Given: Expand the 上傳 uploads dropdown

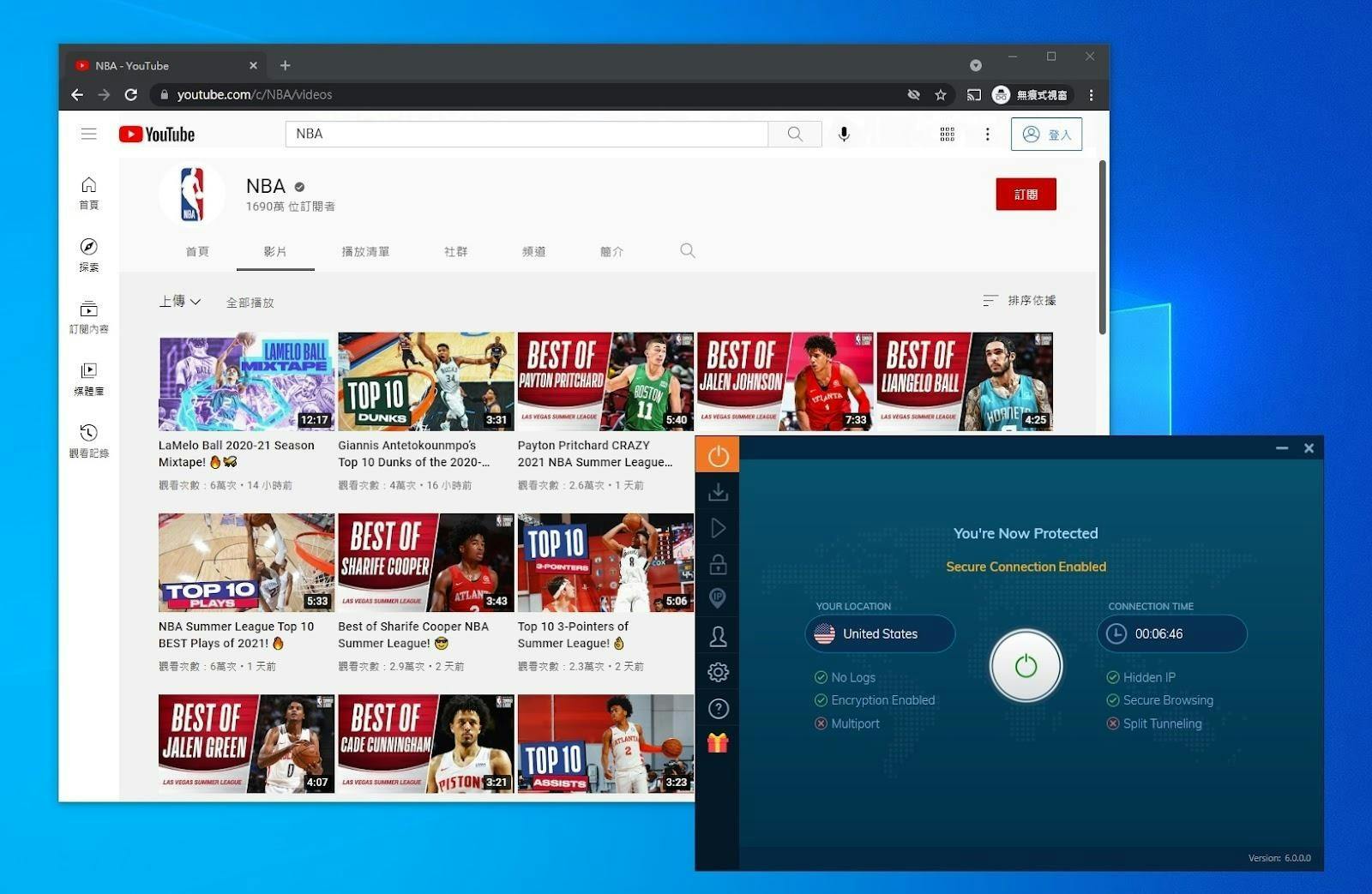Looking at the screenshot, I should (179, 302).
